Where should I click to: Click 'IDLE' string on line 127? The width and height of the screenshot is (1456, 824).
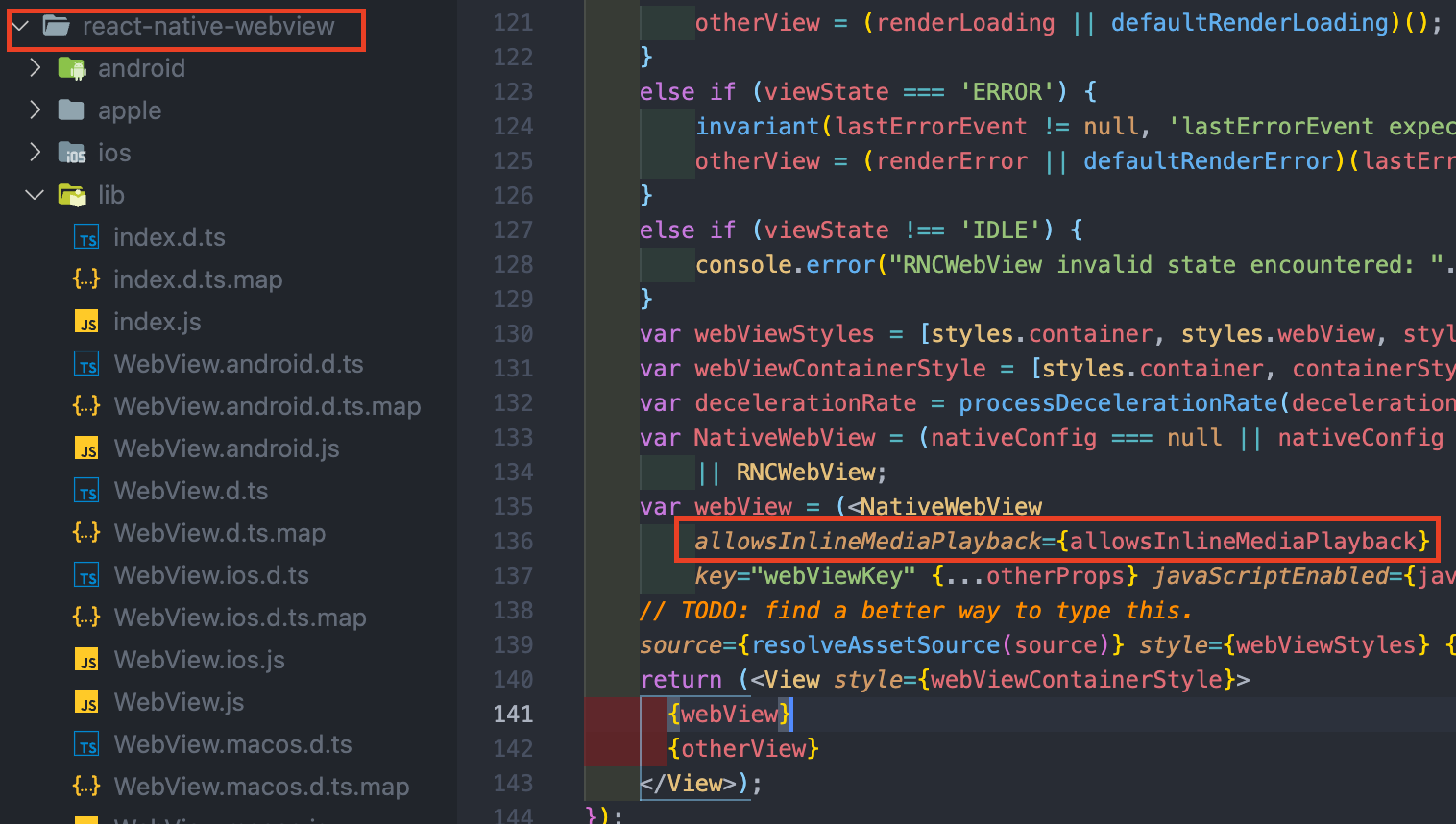click(1000, 230)
